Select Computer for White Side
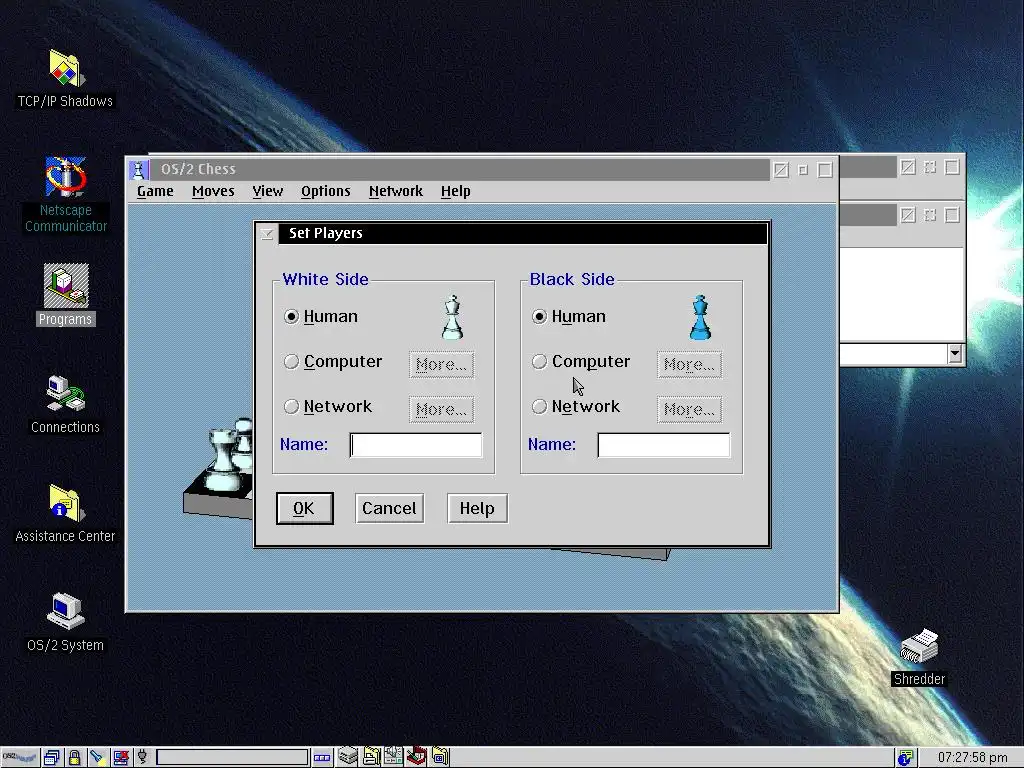Image resolution: width=1024 pixels, height=768 pixels. click(x=334, y=362)
